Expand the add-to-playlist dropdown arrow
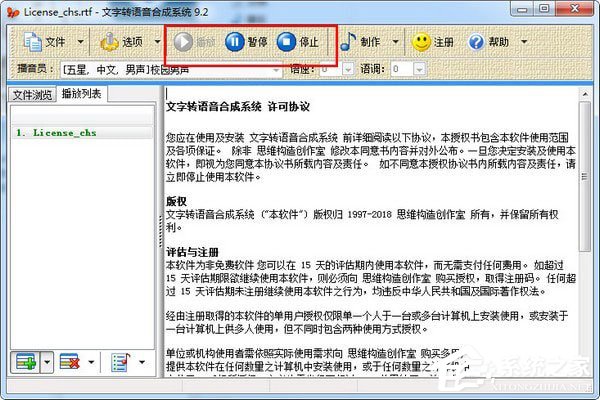600x400 pixels. 47,362
